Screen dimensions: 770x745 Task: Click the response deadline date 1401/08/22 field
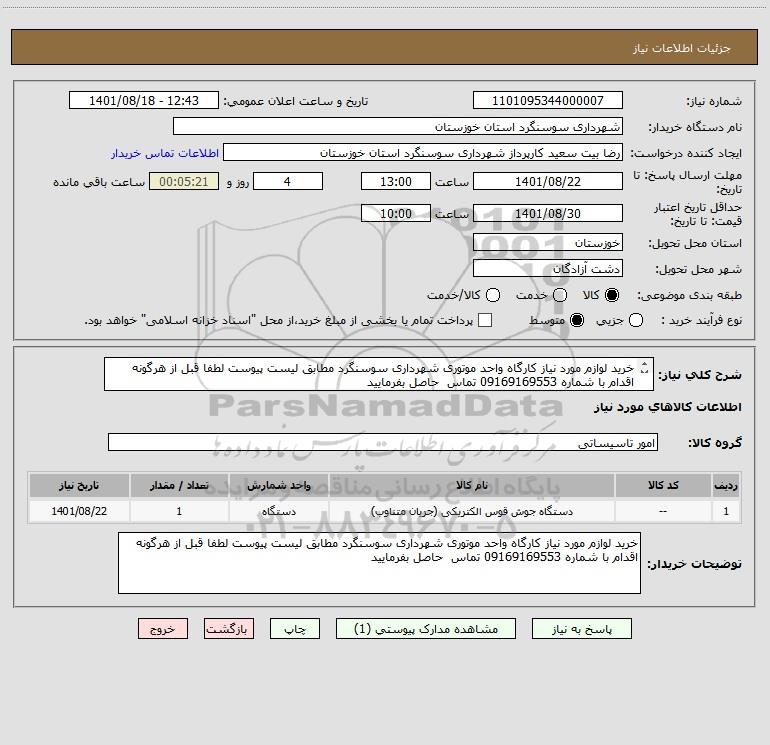click(x=548, y=181)
